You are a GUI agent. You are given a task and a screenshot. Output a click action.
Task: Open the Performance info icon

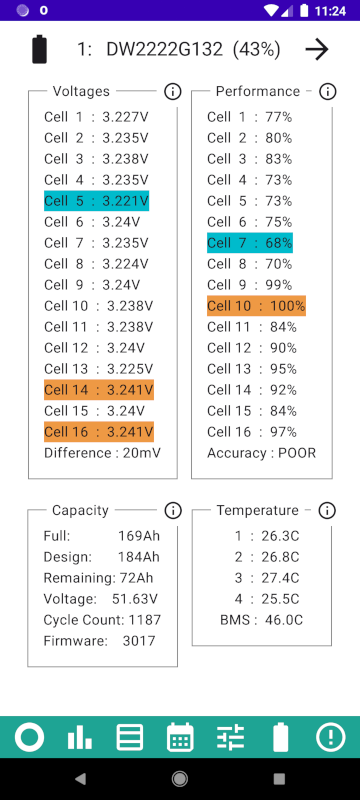point(327,91)
